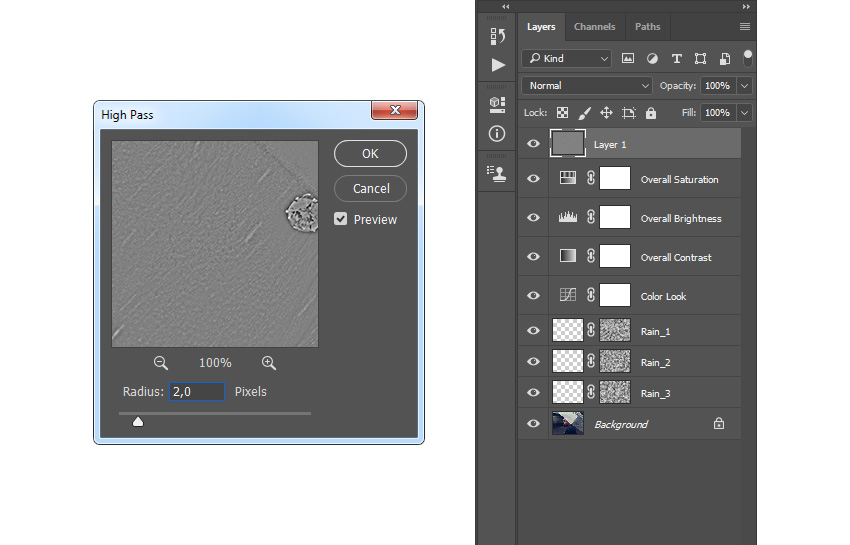This screenshot has height=545, width=850.
Task: Toggle the layer filtering switch
Action: [748, 58]
